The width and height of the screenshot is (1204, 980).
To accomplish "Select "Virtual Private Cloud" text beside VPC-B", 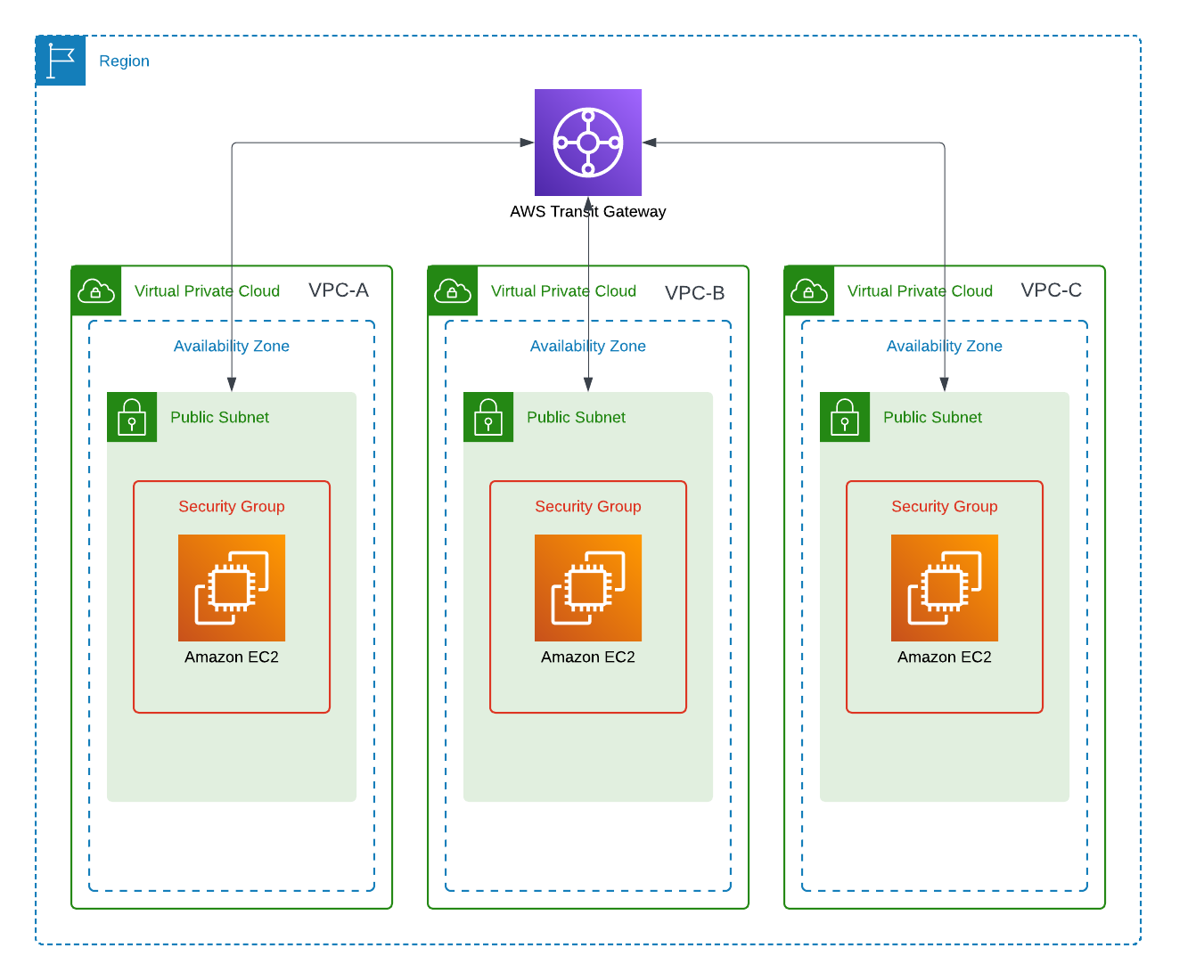I will (563, 291).
